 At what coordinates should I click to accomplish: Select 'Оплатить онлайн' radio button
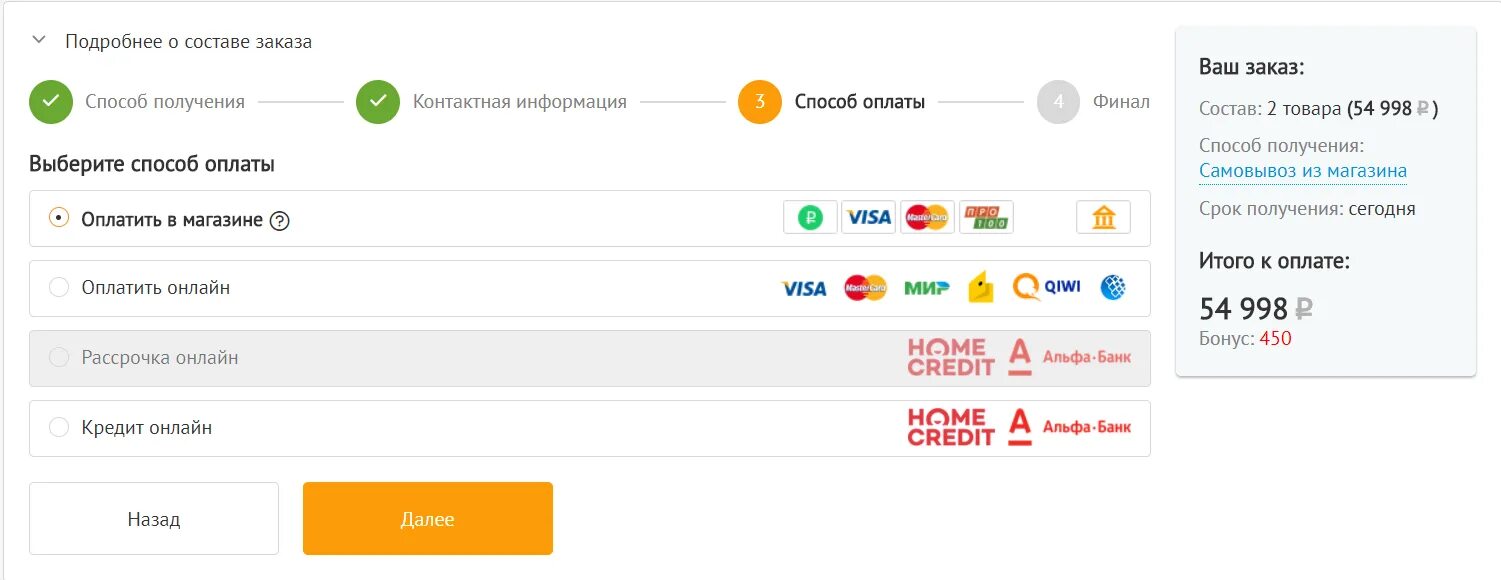59,287
